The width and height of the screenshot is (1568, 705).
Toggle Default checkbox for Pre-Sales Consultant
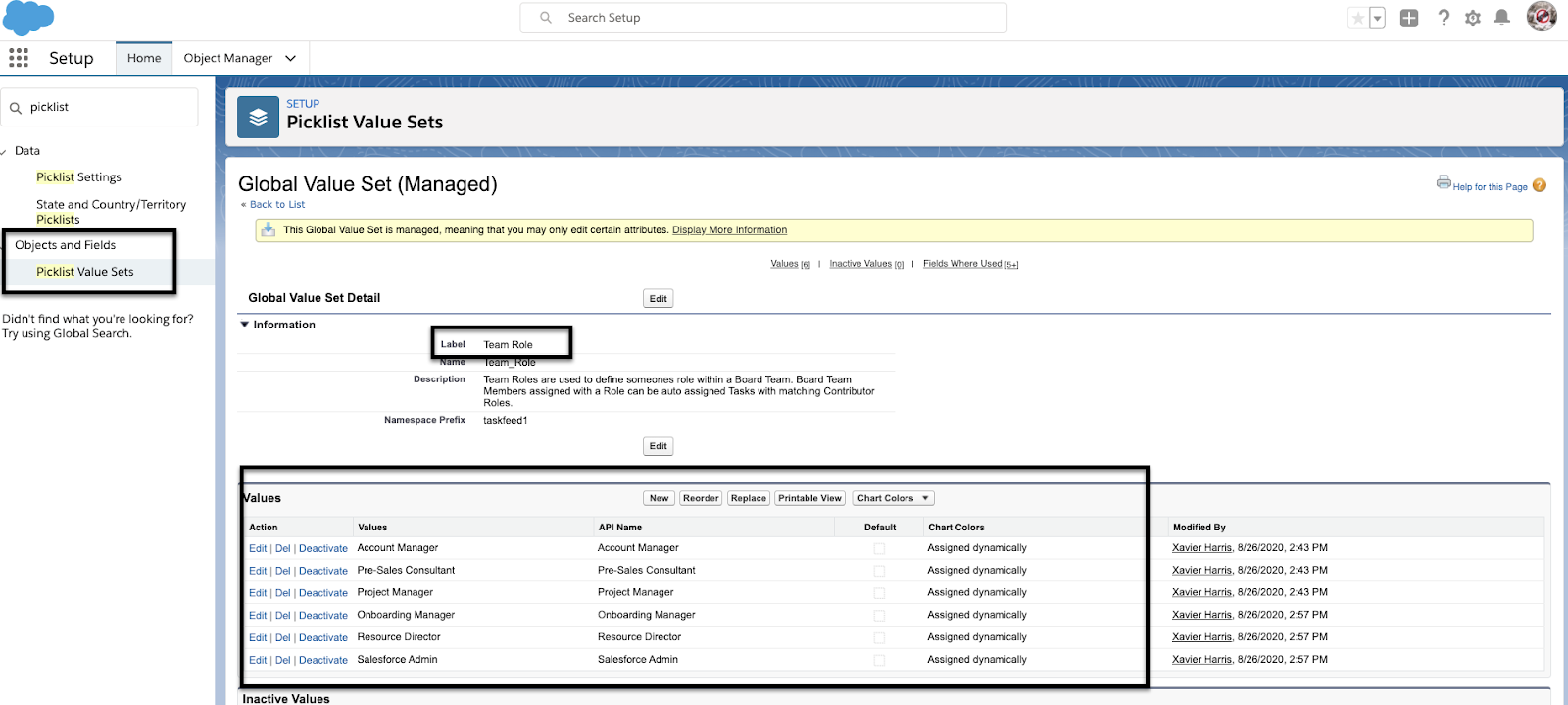(x=879, y=571)
